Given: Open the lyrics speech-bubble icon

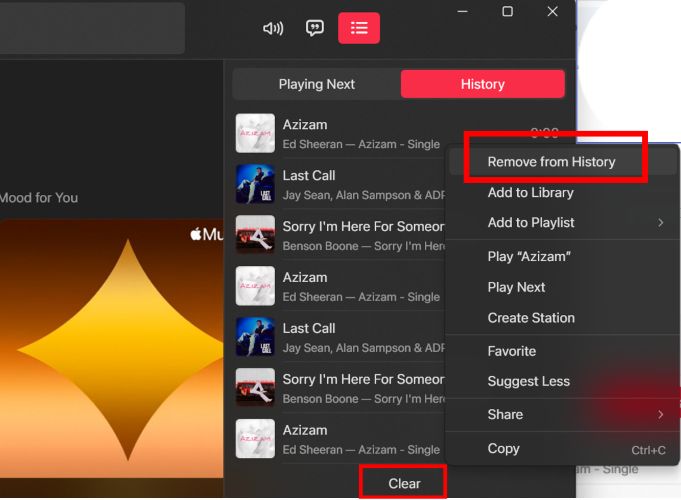Looking at the screenshot, I should coord(315,28).
